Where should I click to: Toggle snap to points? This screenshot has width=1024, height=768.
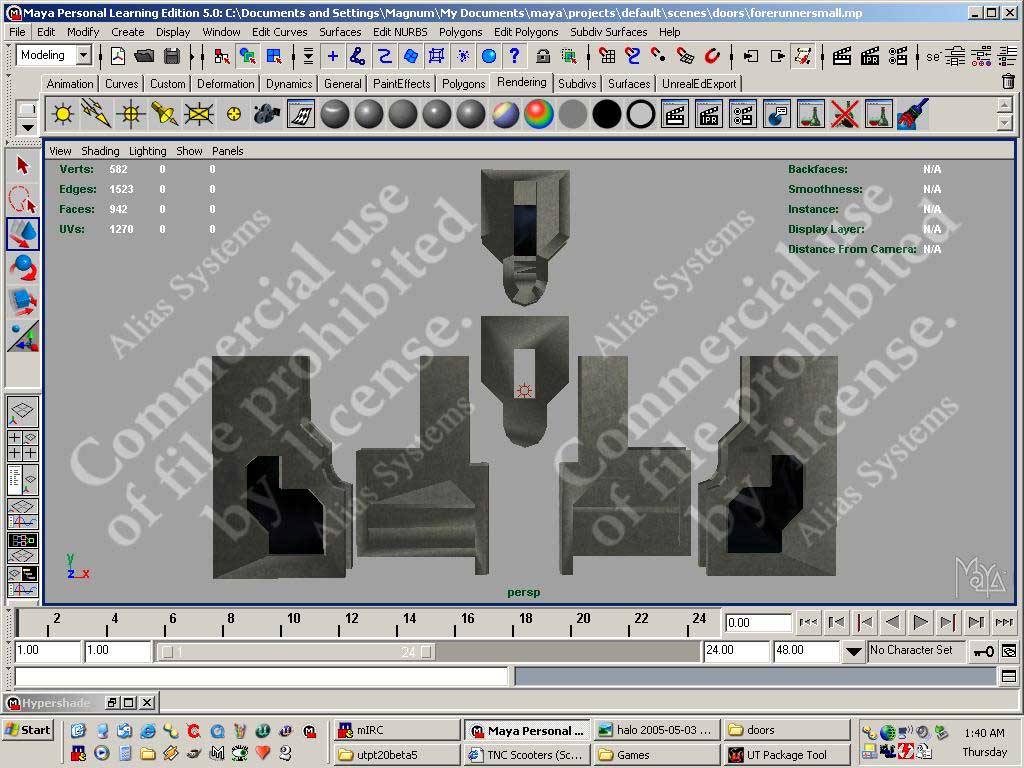point(658,57)
